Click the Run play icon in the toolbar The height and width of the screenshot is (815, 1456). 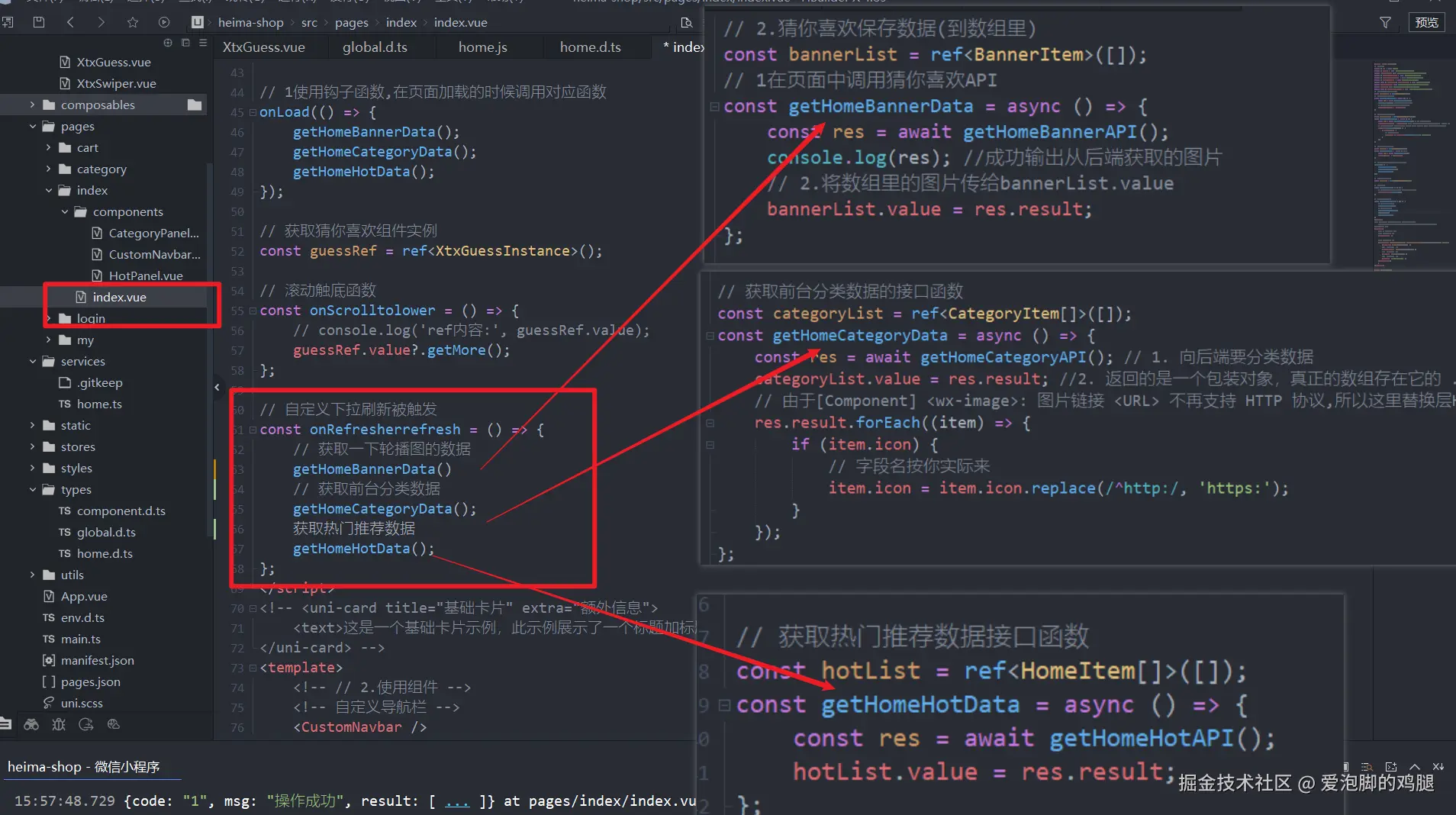pyautogui.click(x=164, y=22)
